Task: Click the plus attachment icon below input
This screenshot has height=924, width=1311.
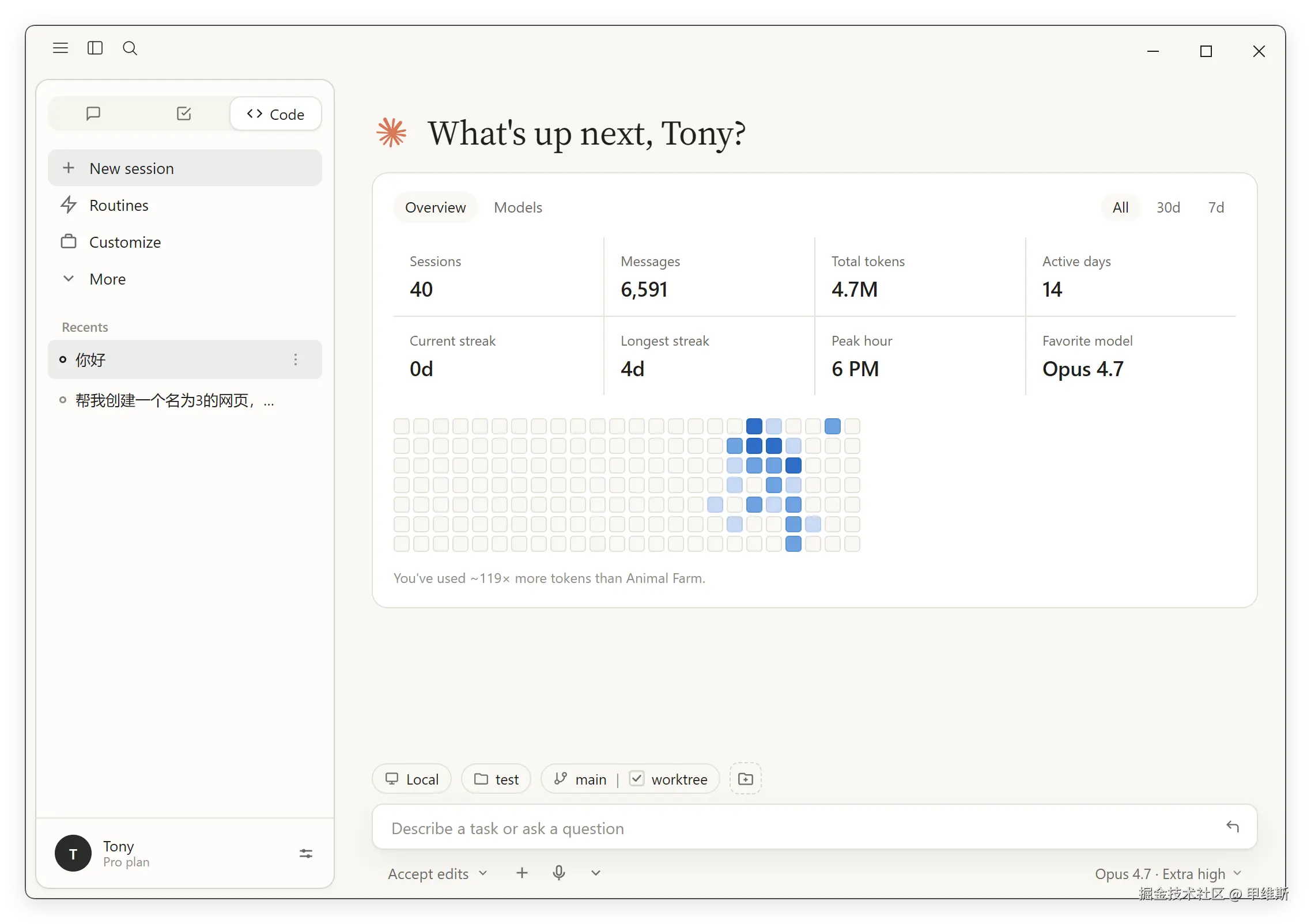Action: (522, 873)
